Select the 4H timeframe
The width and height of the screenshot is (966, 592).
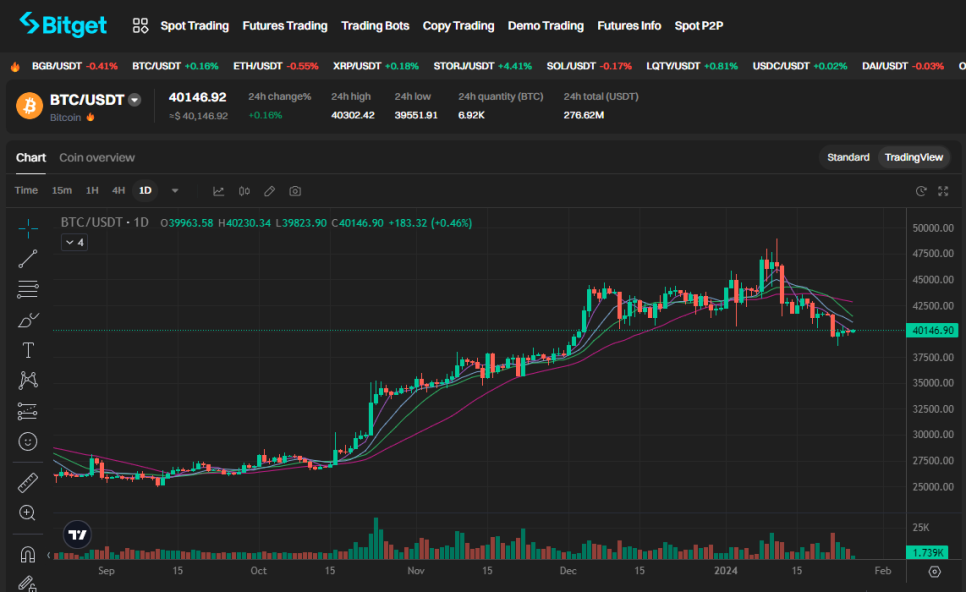tap(118, 190)
